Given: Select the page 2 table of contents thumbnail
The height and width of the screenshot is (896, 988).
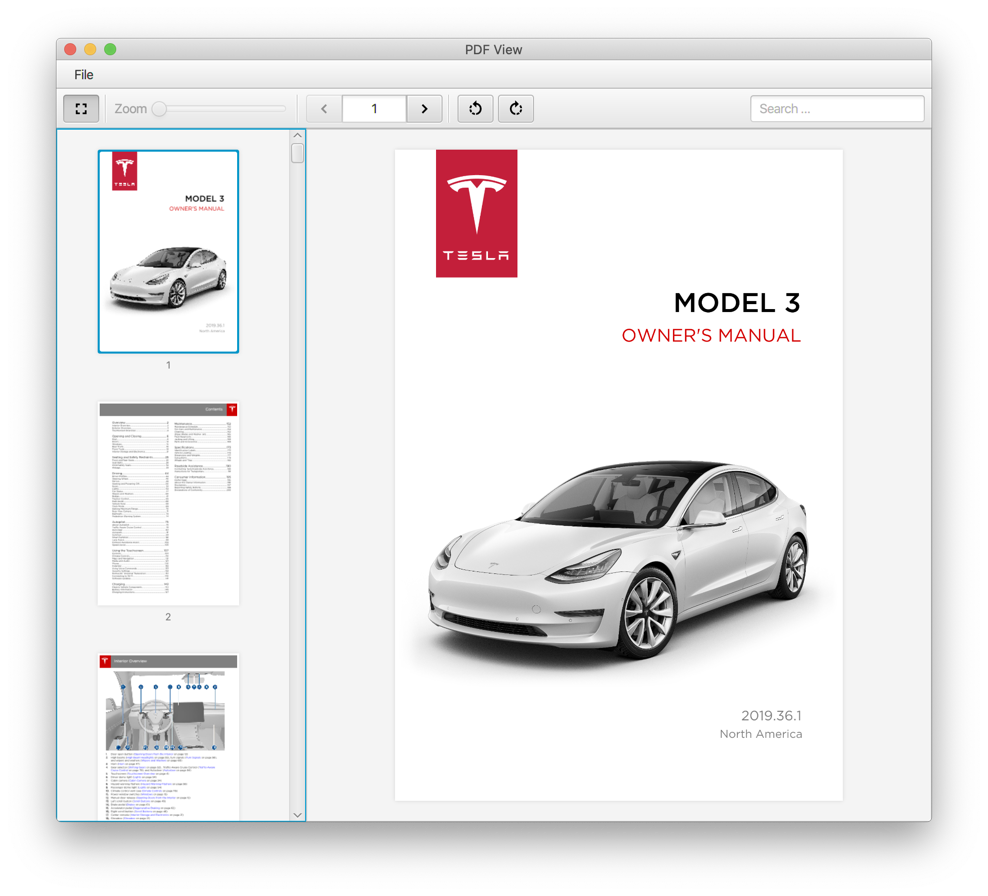Looking at the screenshot, I should coord(168,500).
